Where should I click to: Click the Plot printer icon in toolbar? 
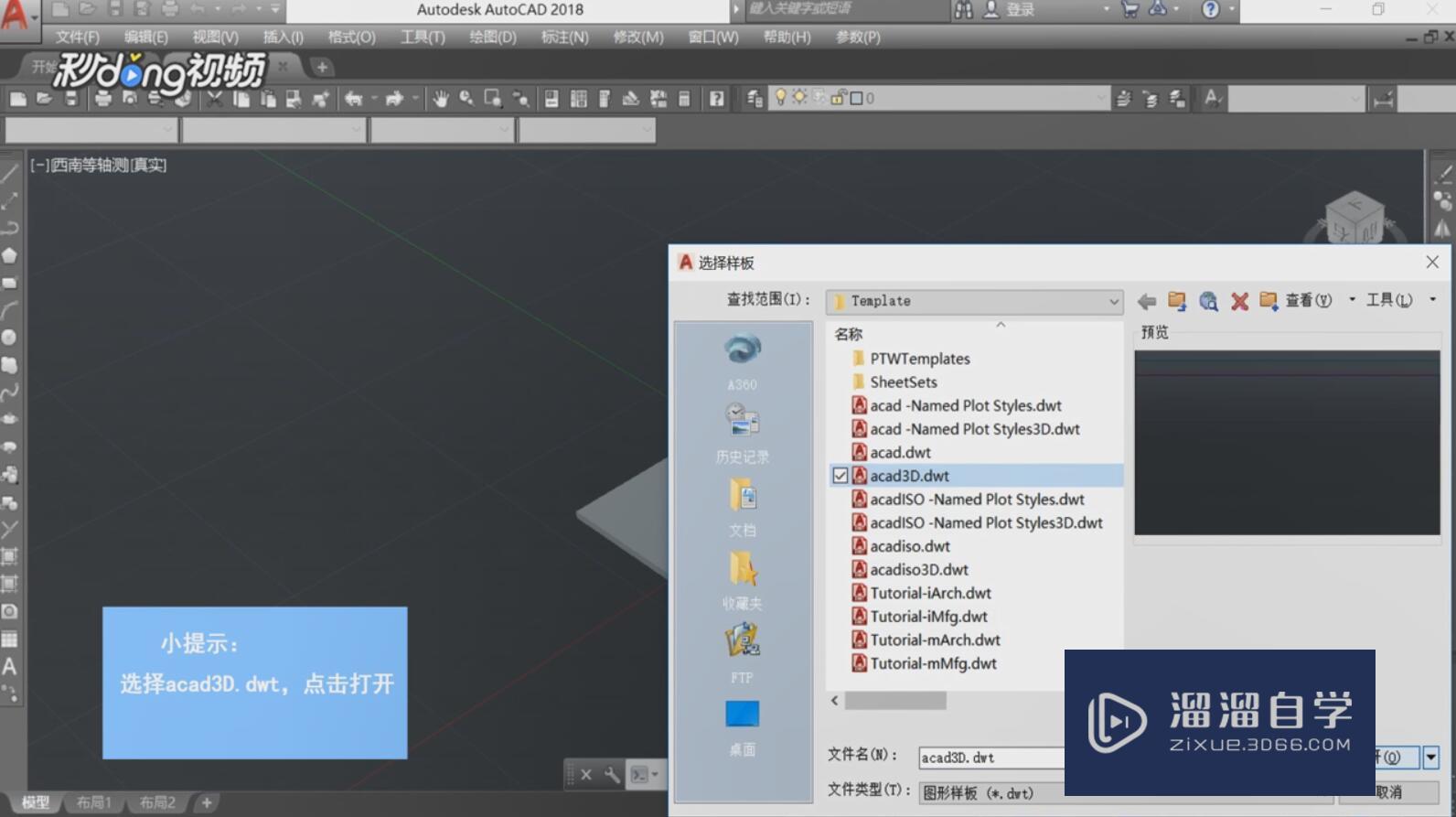coord(102,98)
